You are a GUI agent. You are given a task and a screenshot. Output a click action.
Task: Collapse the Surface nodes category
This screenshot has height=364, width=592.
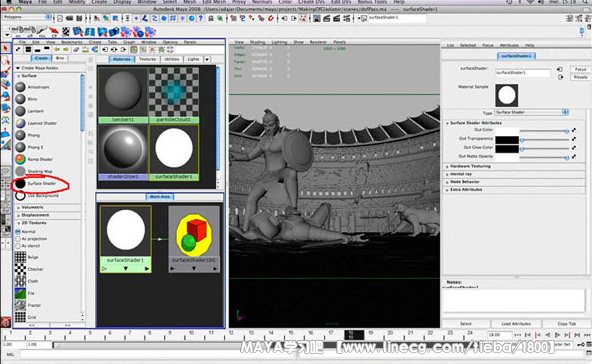[x=18, y=76]
